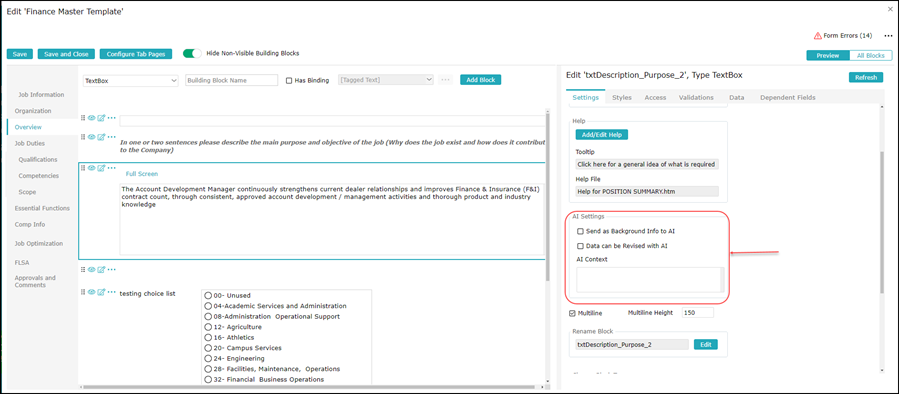Image resolution: width=899 pixels, height=394 pixels.
Task: Click edit icon on empty block above testing choice list
Action: [x=101, y=270]
